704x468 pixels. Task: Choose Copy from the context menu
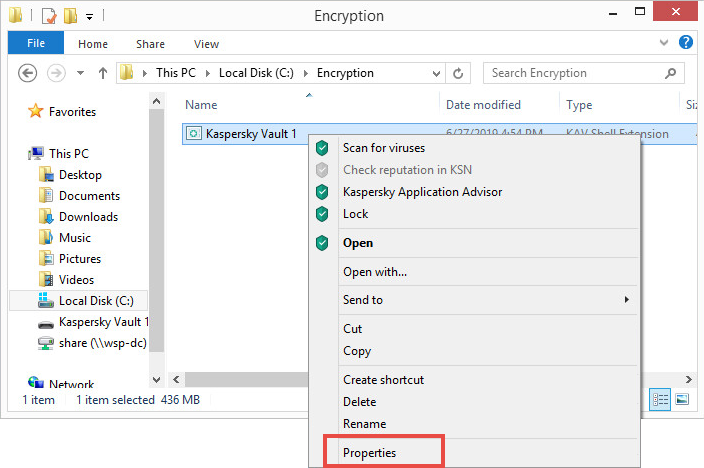474,351
